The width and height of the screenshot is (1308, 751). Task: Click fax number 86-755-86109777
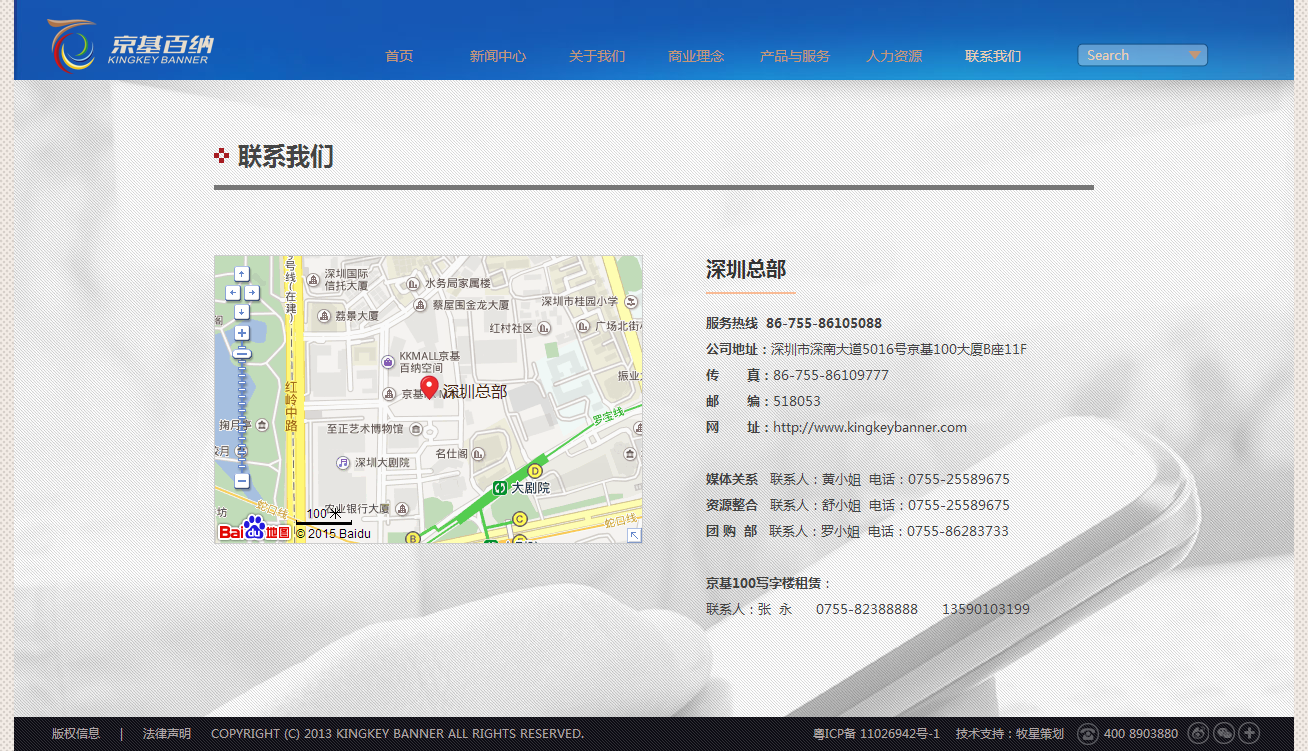click(x=831, y=376)
